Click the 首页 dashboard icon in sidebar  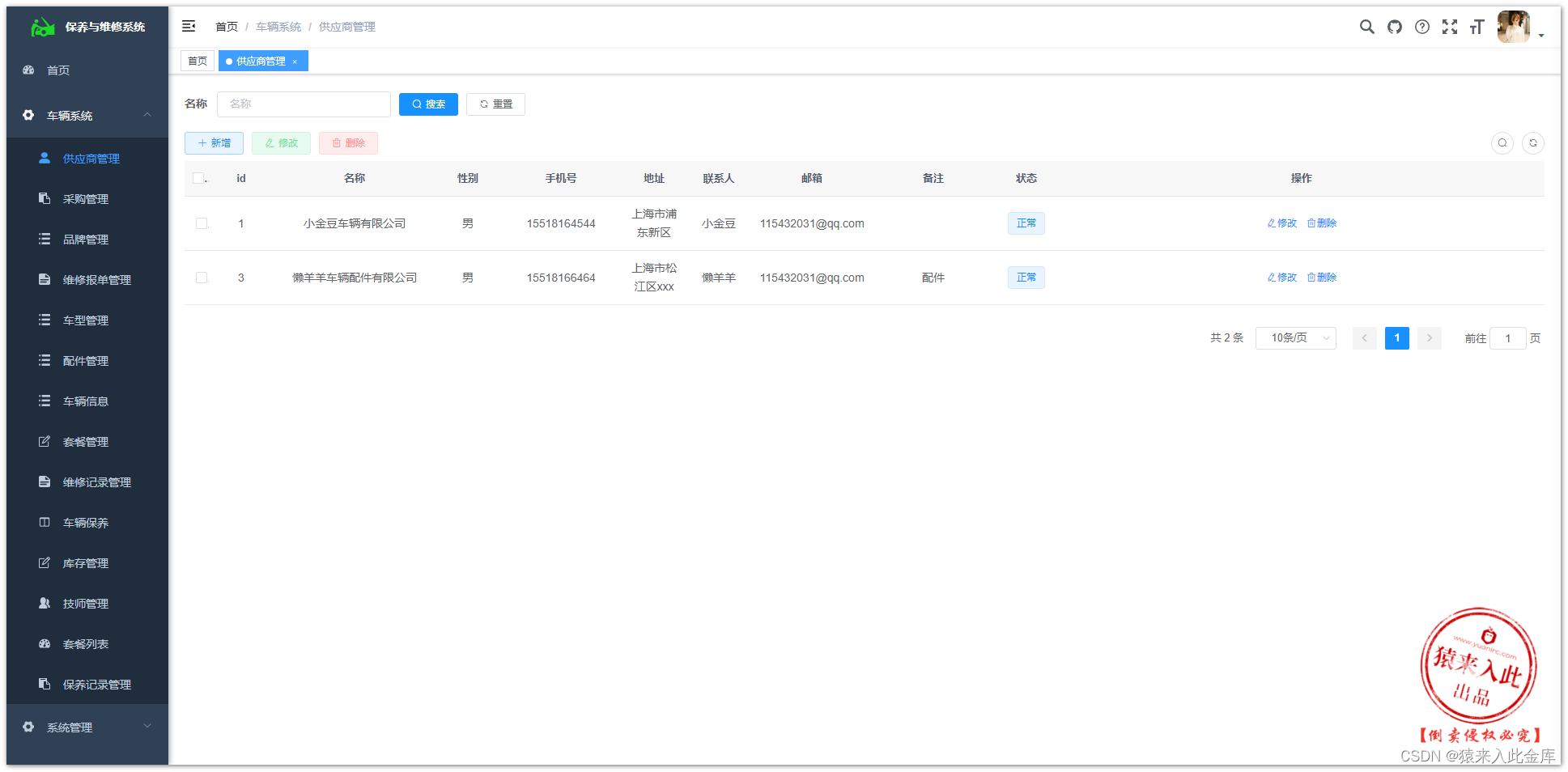pyautogui.click(x=29, y=70)
